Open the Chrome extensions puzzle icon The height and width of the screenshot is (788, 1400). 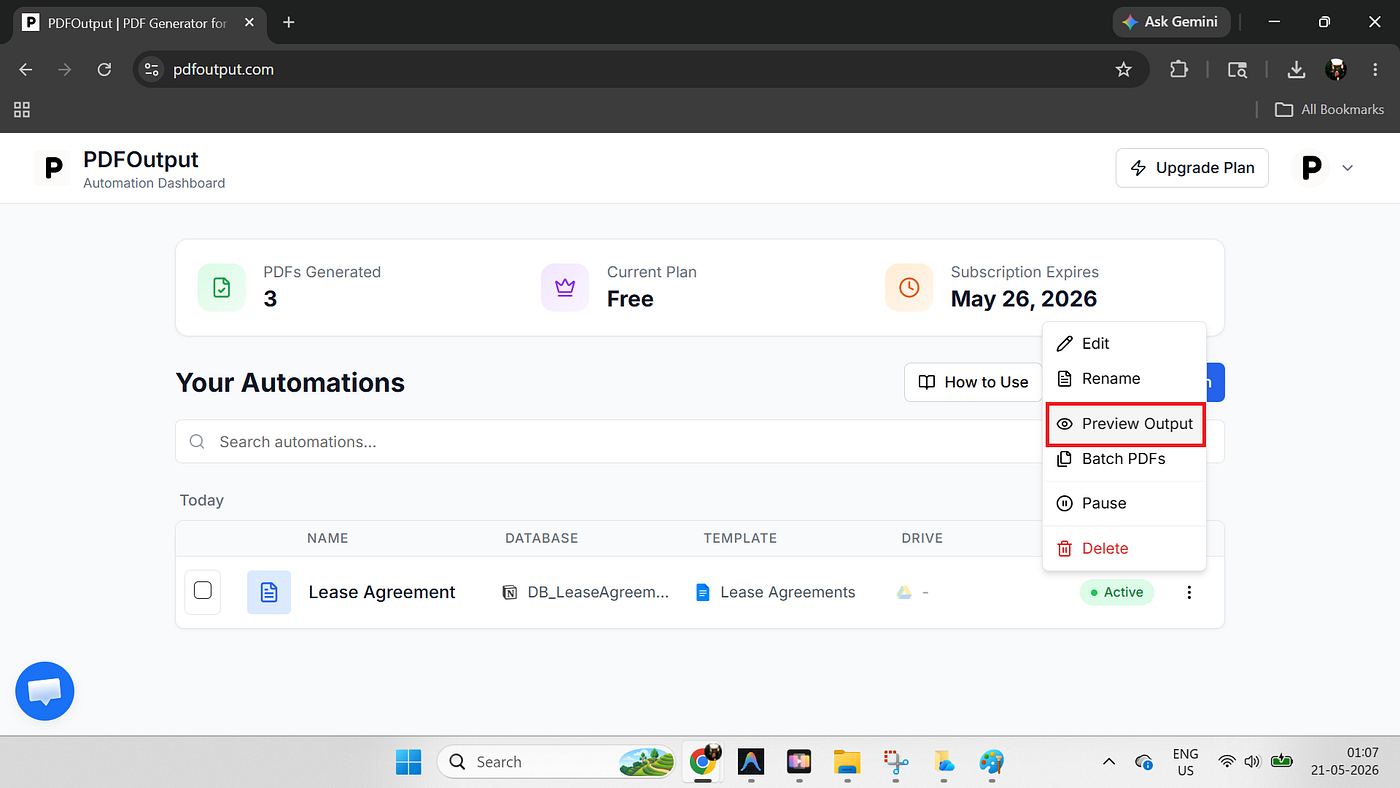1179,69
